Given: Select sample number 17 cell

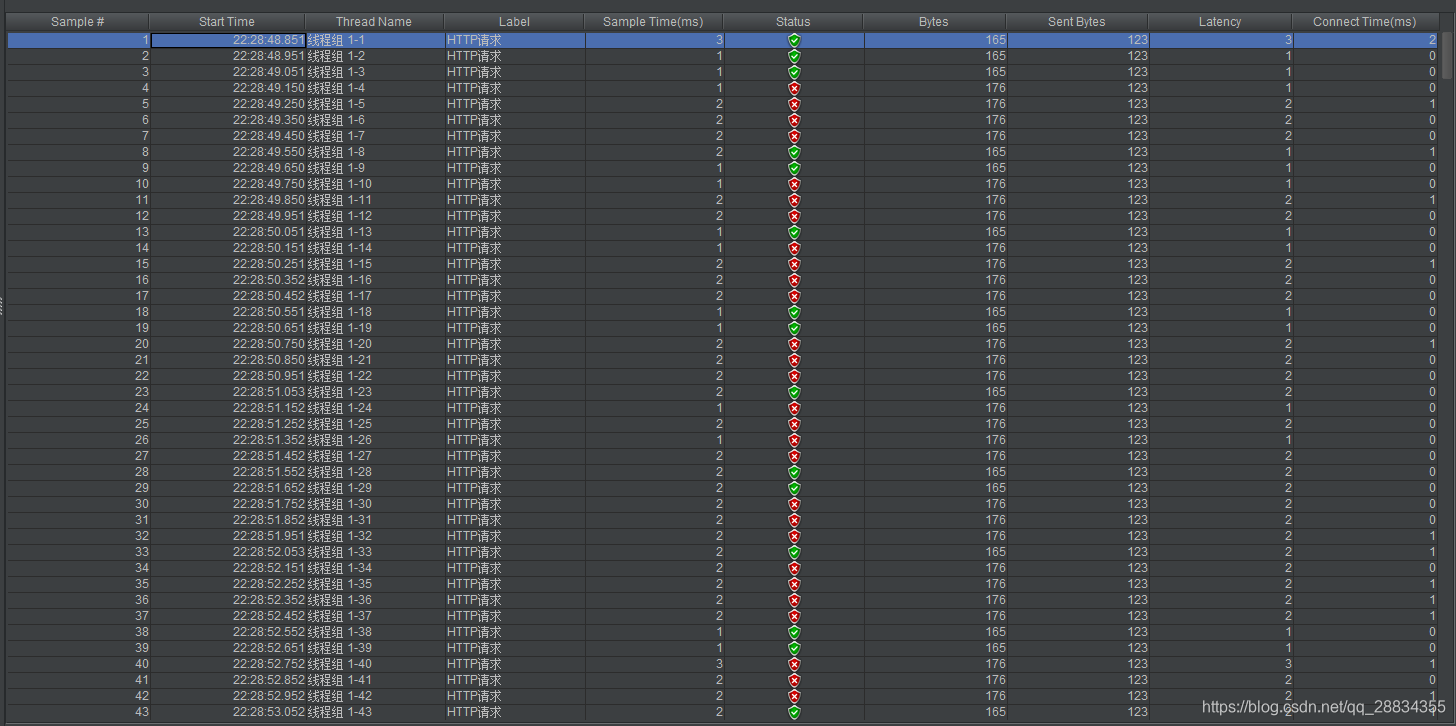Looking at the screenshot, I should [x=79, y=296].
